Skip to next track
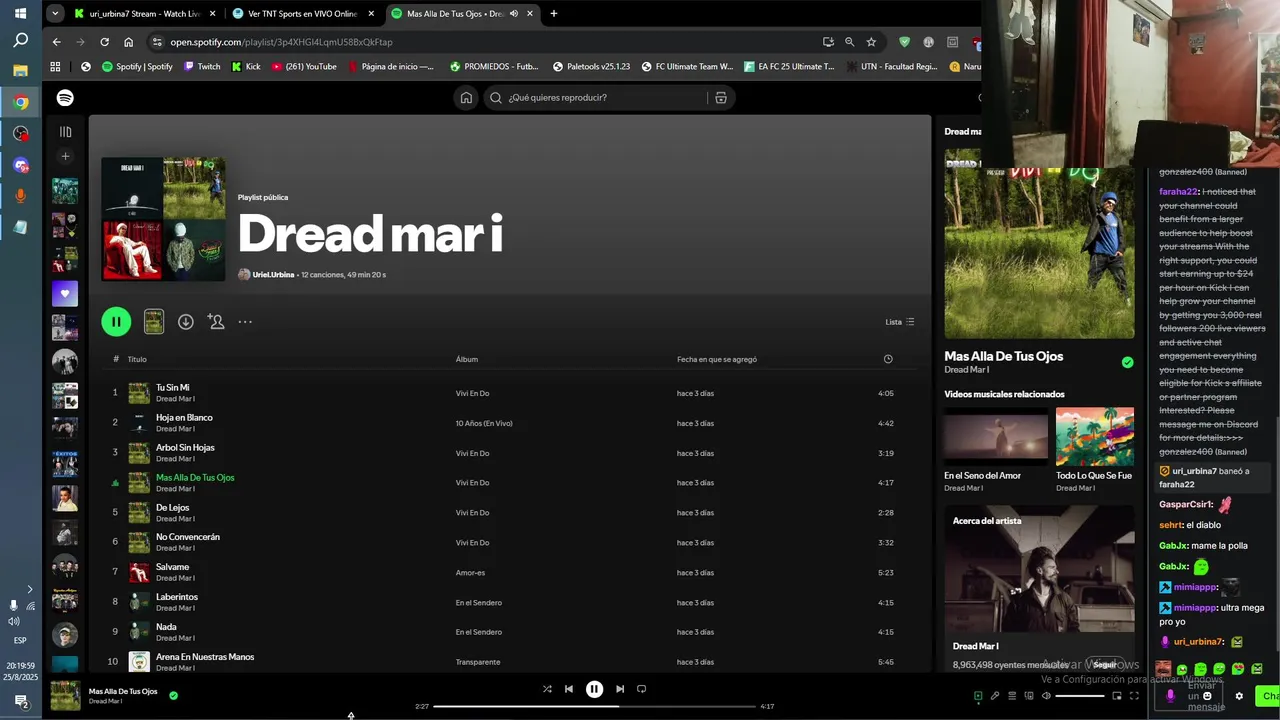Viewport: 1280px width, 720px height. (620, 689)
